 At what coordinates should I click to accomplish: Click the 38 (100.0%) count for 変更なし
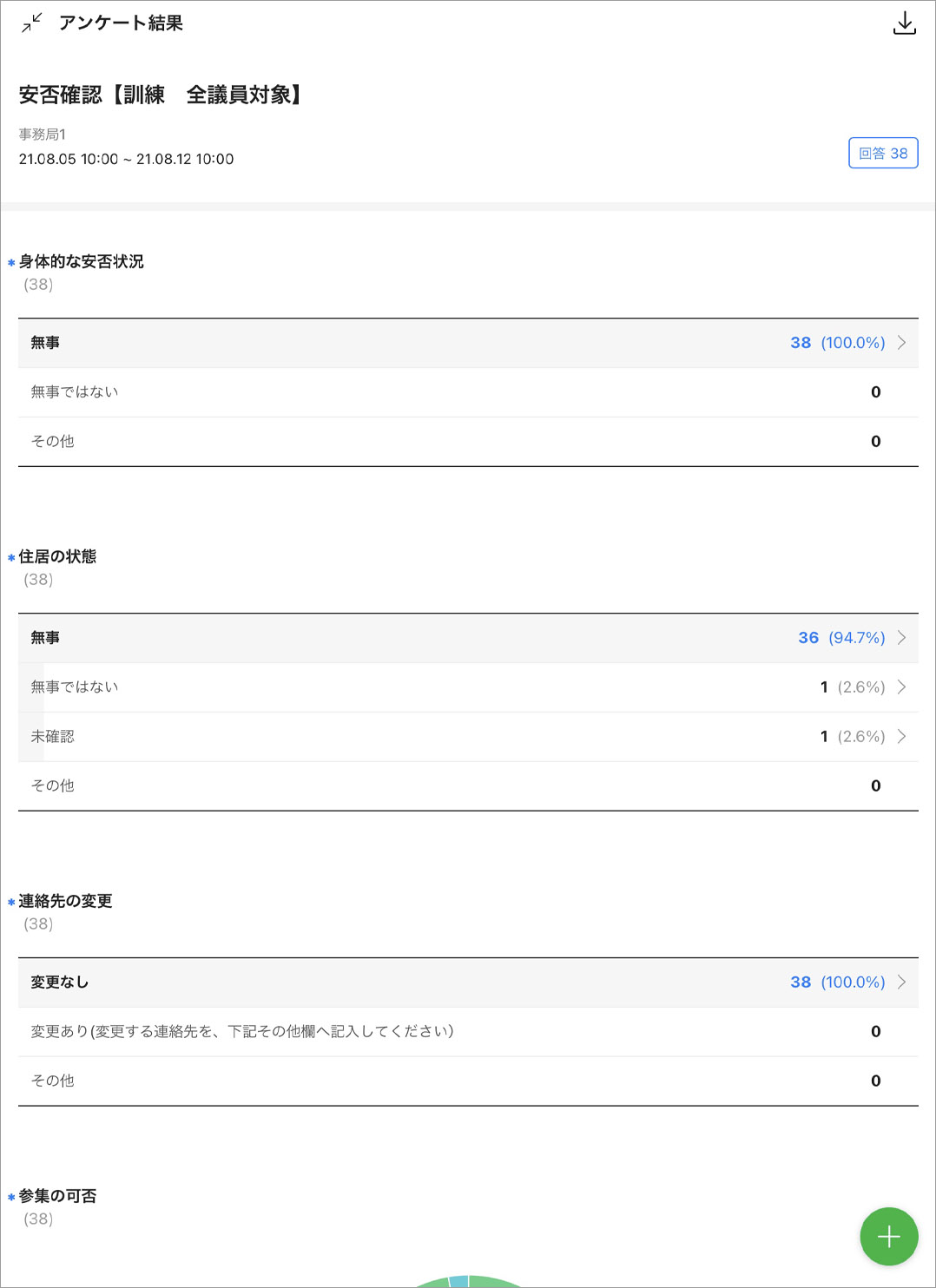pyautogui.click(x=837, y=982)
